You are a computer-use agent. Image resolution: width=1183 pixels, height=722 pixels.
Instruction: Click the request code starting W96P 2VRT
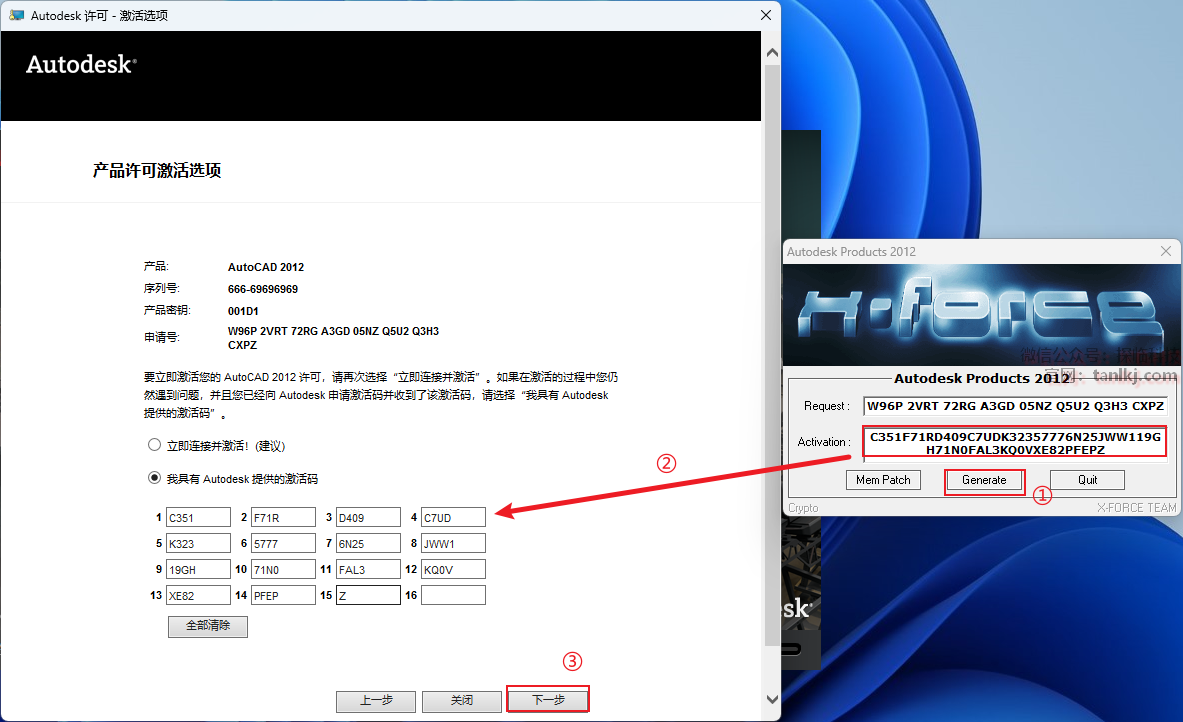pos(333,338)
